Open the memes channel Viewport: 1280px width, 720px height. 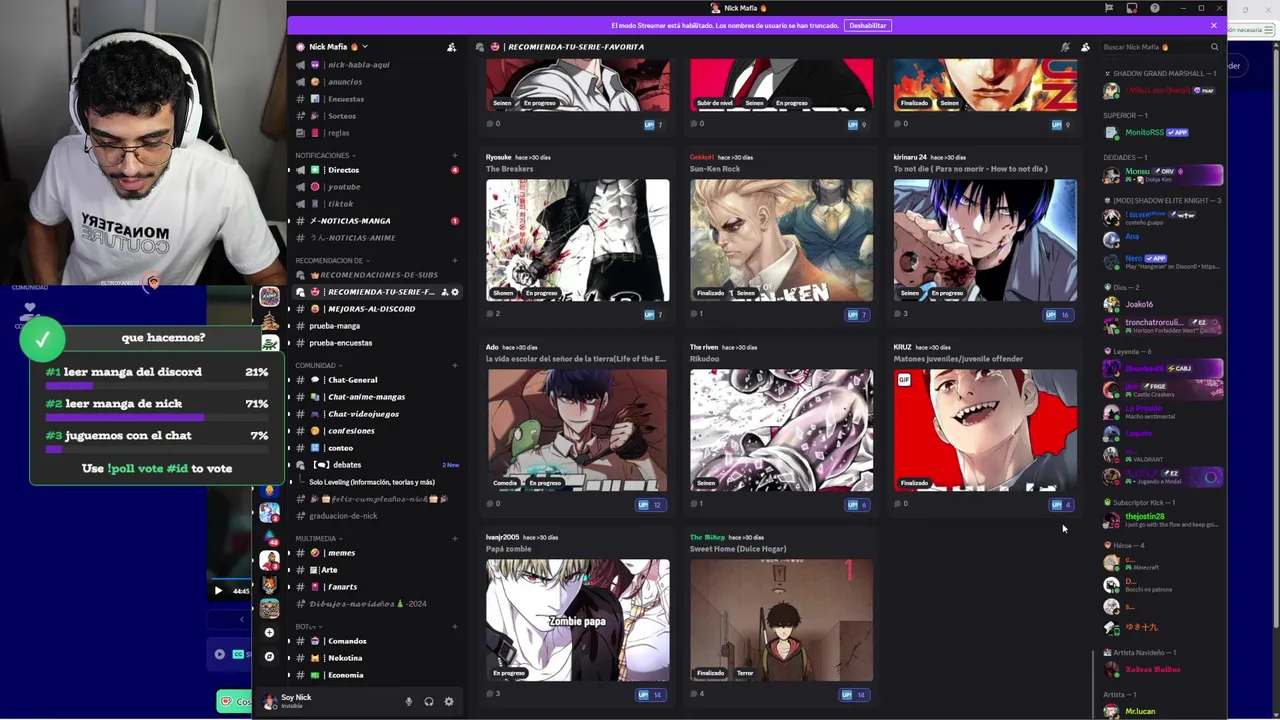tap(375, 553)
